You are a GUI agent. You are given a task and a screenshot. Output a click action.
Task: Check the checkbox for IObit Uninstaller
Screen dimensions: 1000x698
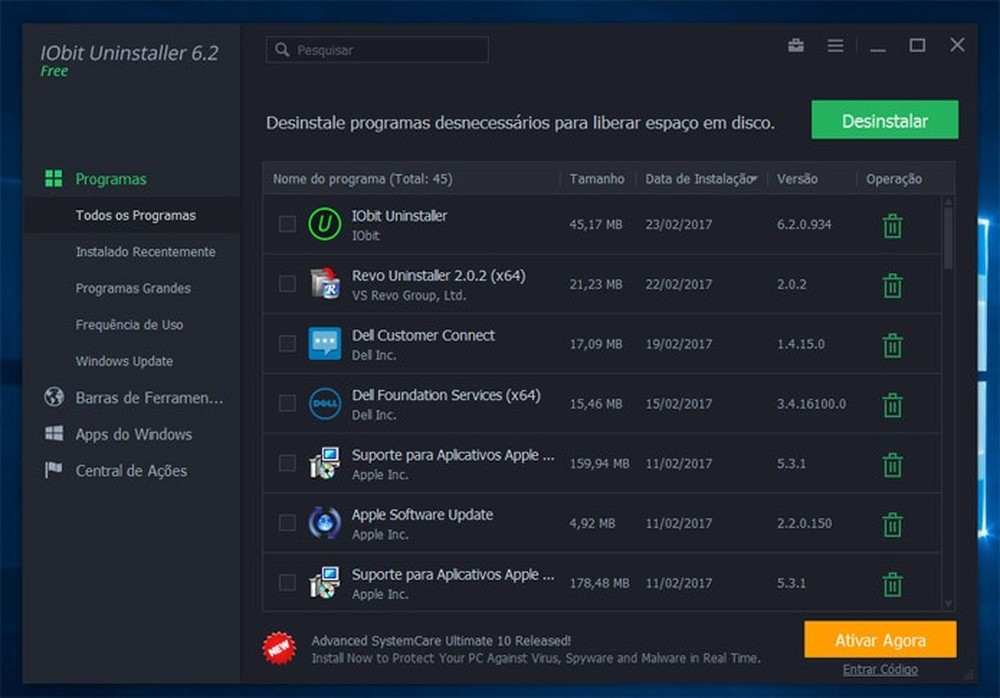tap(286, 225)
